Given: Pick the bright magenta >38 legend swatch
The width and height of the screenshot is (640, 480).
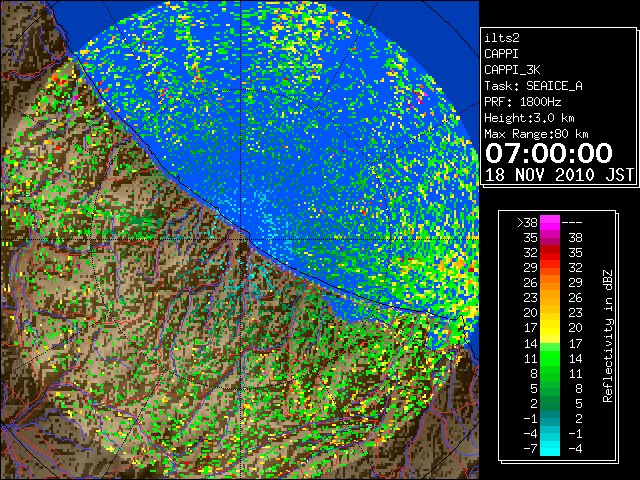Looking at the screenshot, I should [550, 222].
